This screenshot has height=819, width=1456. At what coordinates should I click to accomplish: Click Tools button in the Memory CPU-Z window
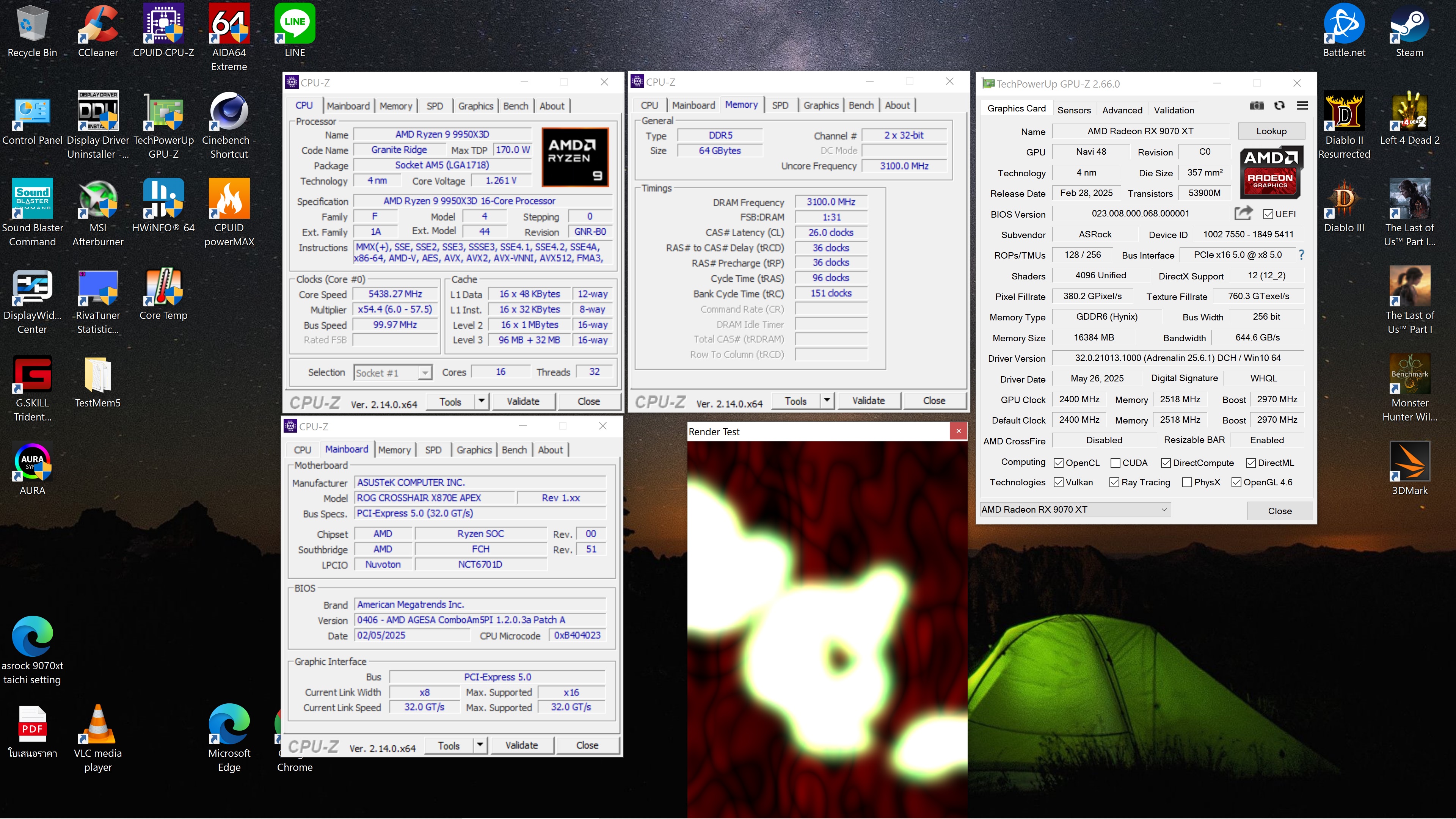point(795,401)
